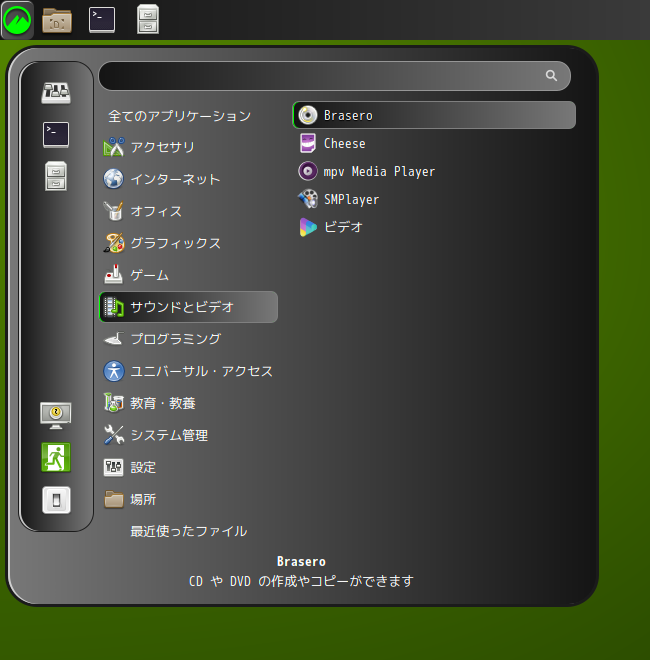Click into the menu search field
This screenshot has height=660, width=650.
coord(334,76)
